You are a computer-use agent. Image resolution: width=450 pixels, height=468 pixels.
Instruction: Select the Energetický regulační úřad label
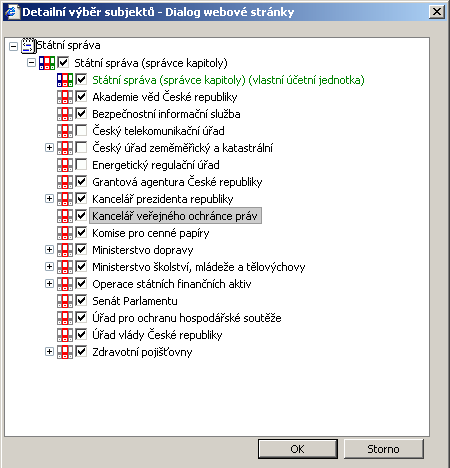[x=156, y=165]
